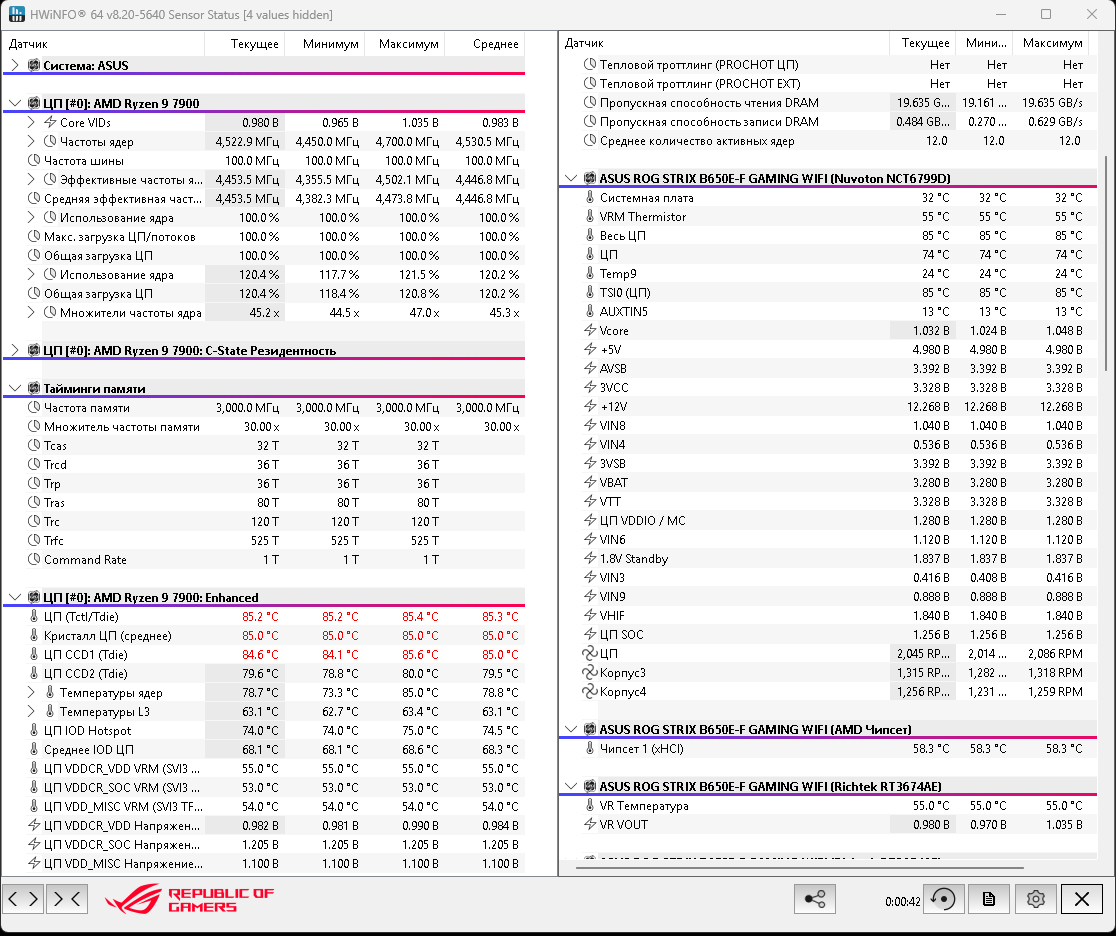Click left pane Текущее column header
1116x936 pixels.
(245, 43)
